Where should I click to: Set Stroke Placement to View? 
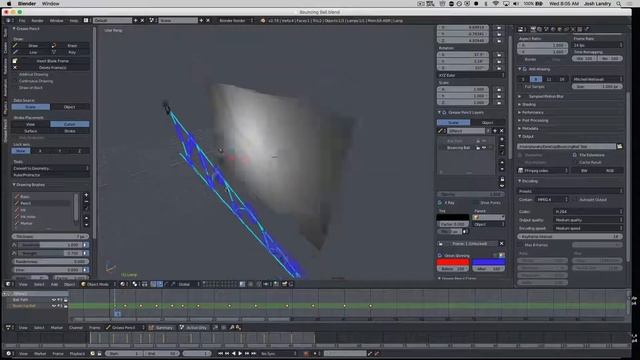pos(31,124)
